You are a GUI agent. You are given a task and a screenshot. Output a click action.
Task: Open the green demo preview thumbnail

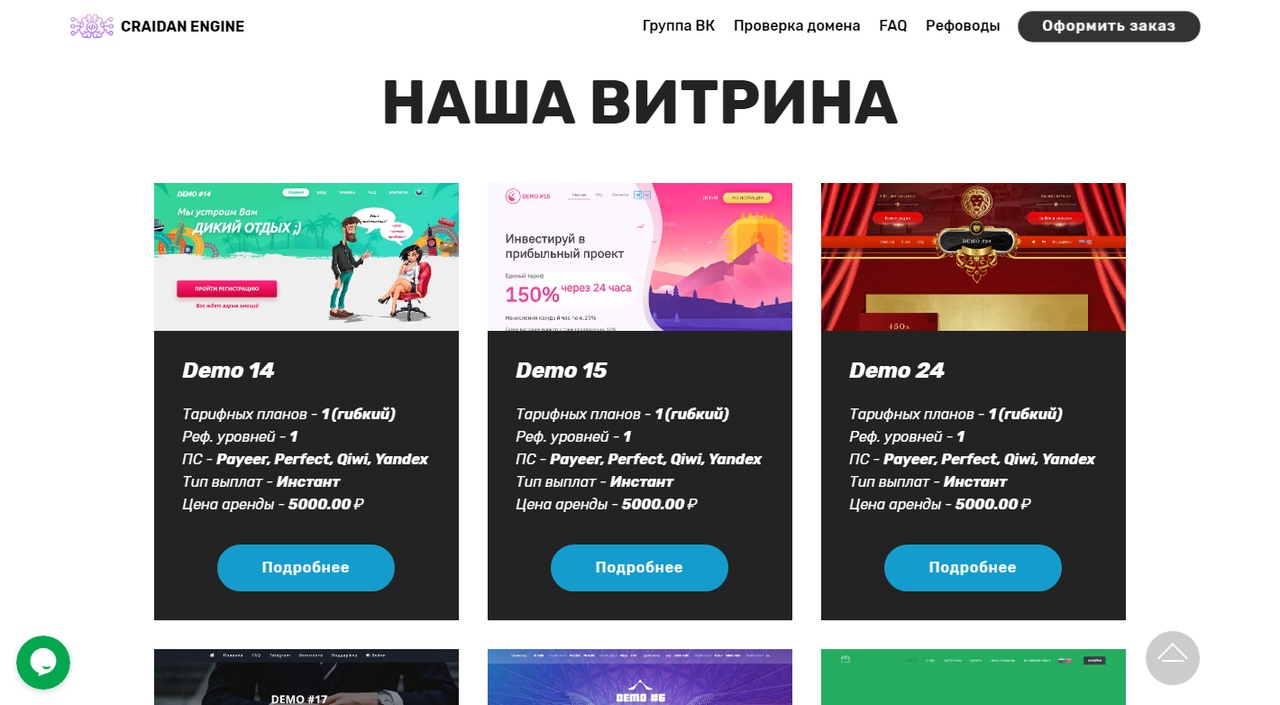[973, 677]
